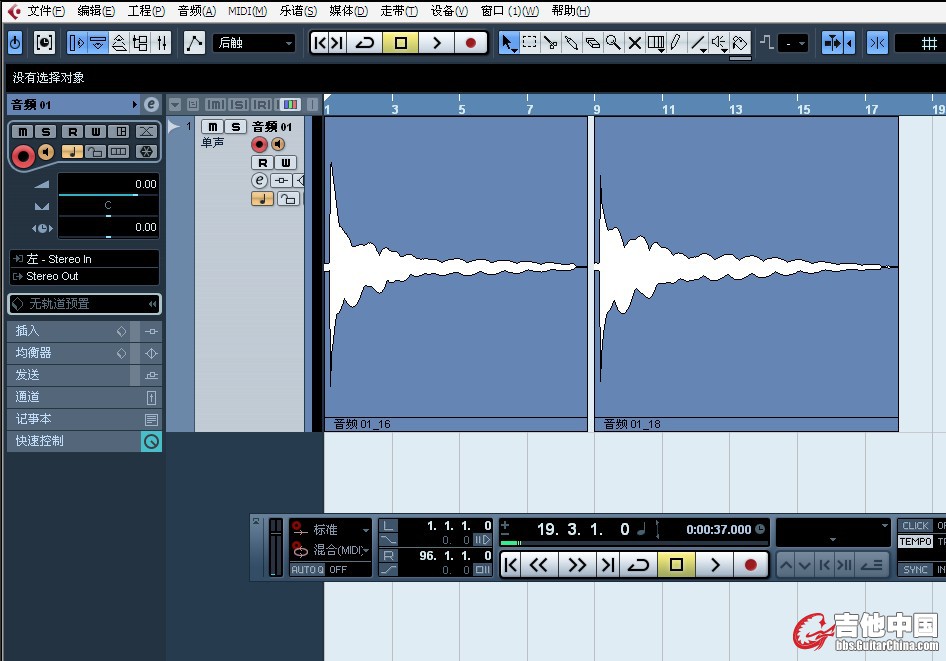Open the 无轨道预置 track preset selector
Screen dimensions: 946x661
[84, 304]
